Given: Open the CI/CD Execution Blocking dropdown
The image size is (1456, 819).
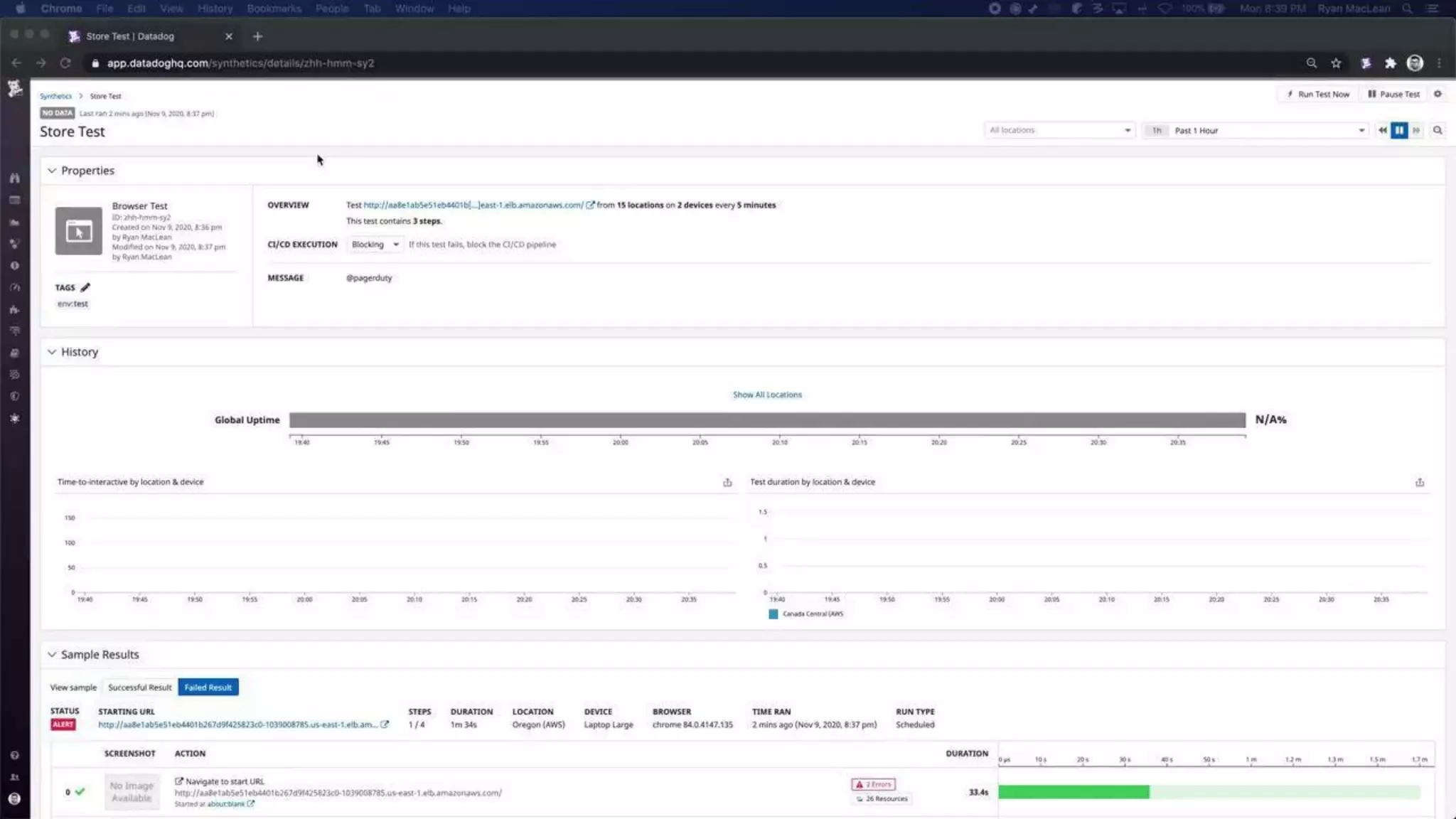Looking at the screenshot, I should (375, 245).
